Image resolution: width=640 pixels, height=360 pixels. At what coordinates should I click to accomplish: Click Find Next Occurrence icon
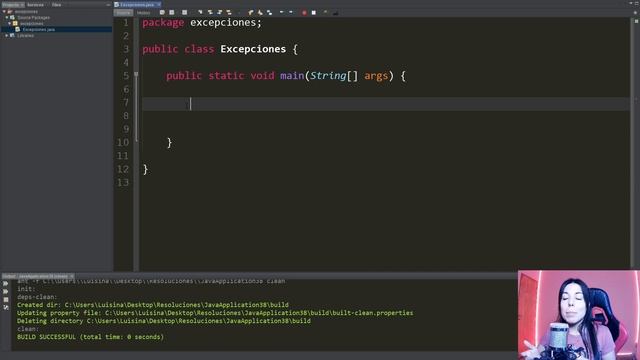(219, 13)
